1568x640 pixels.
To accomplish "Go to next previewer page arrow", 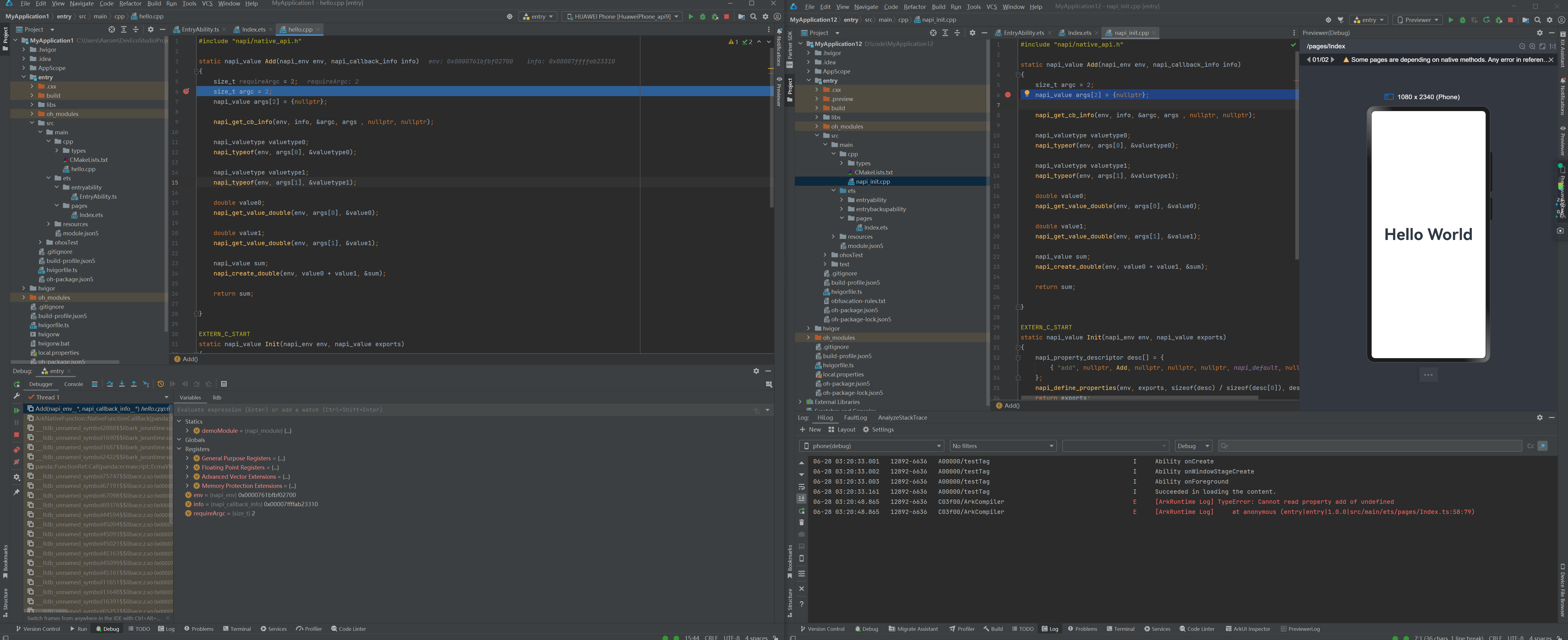I will 1332,60.
